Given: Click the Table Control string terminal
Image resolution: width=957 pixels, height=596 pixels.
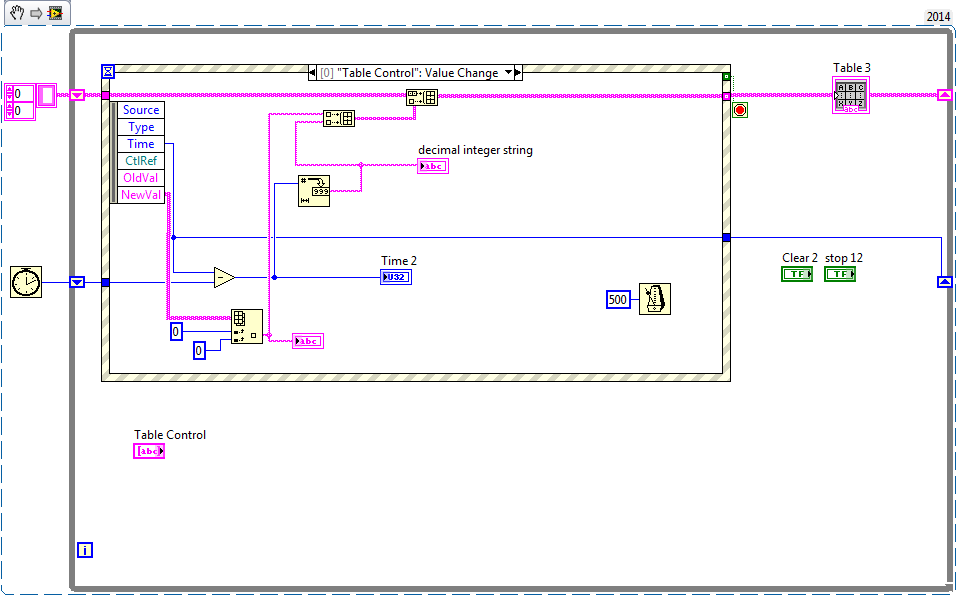Looking at the screenshot, I should click(149, 451).
